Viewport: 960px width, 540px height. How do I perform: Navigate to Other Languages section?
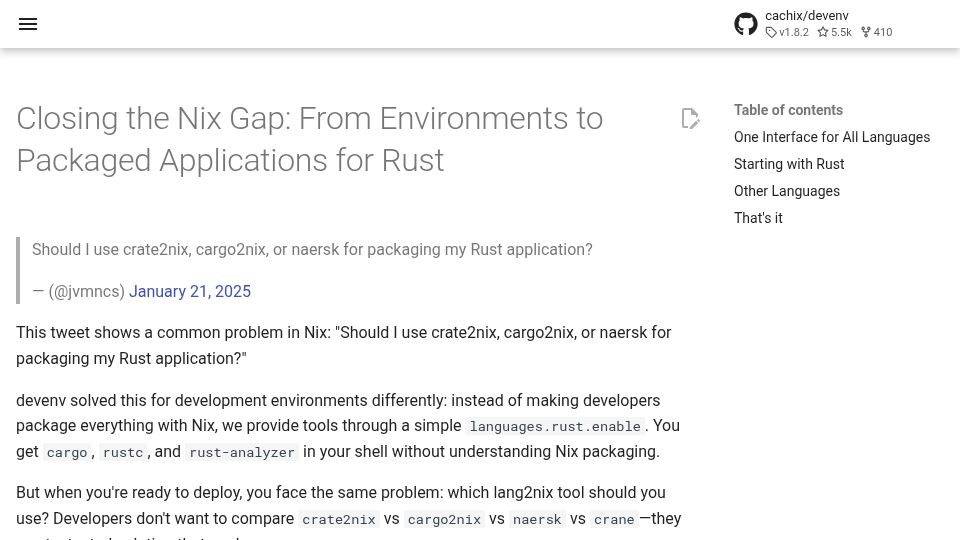click(x=787, y=191)
